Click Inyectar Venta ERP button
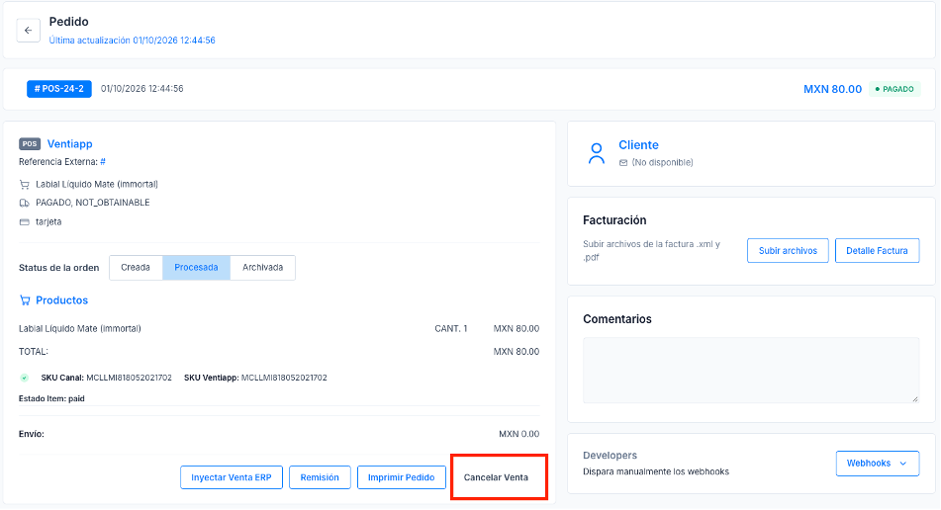The height and width of the screenshot is (510, 941). click(x=232, y=478)
